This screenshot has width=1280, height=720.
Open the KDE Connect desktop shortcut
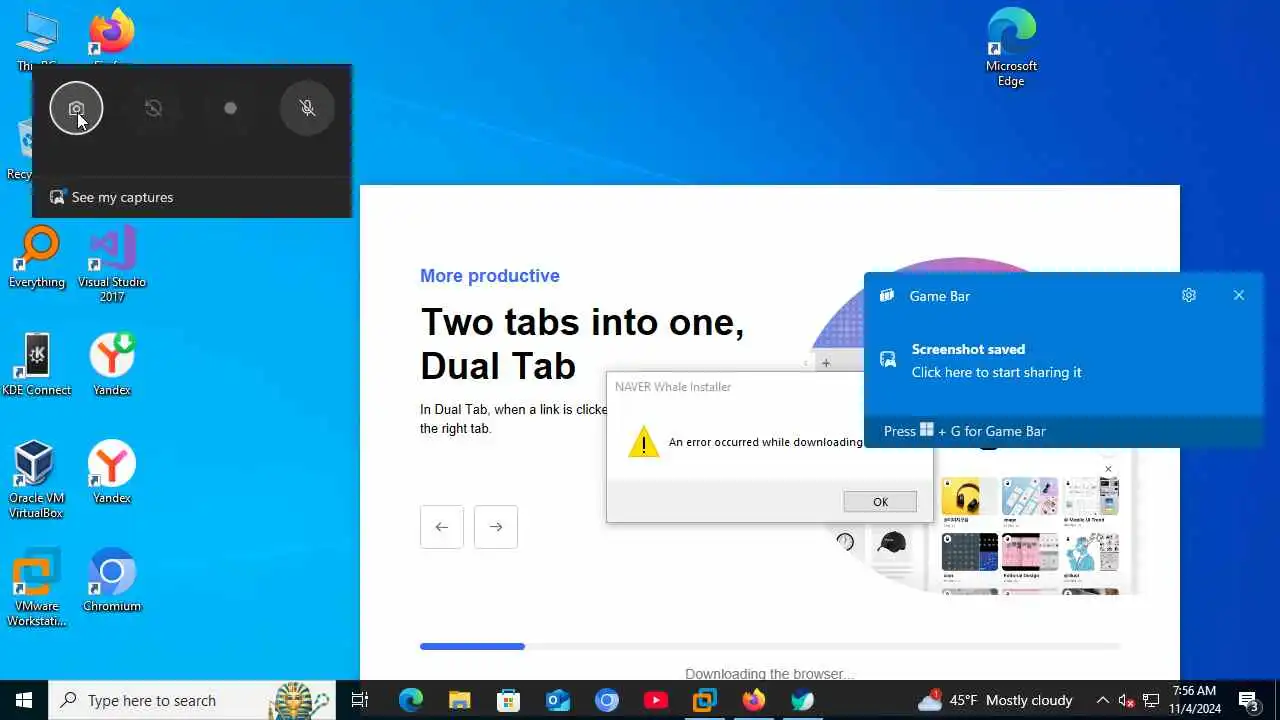(x=37, y=365)
